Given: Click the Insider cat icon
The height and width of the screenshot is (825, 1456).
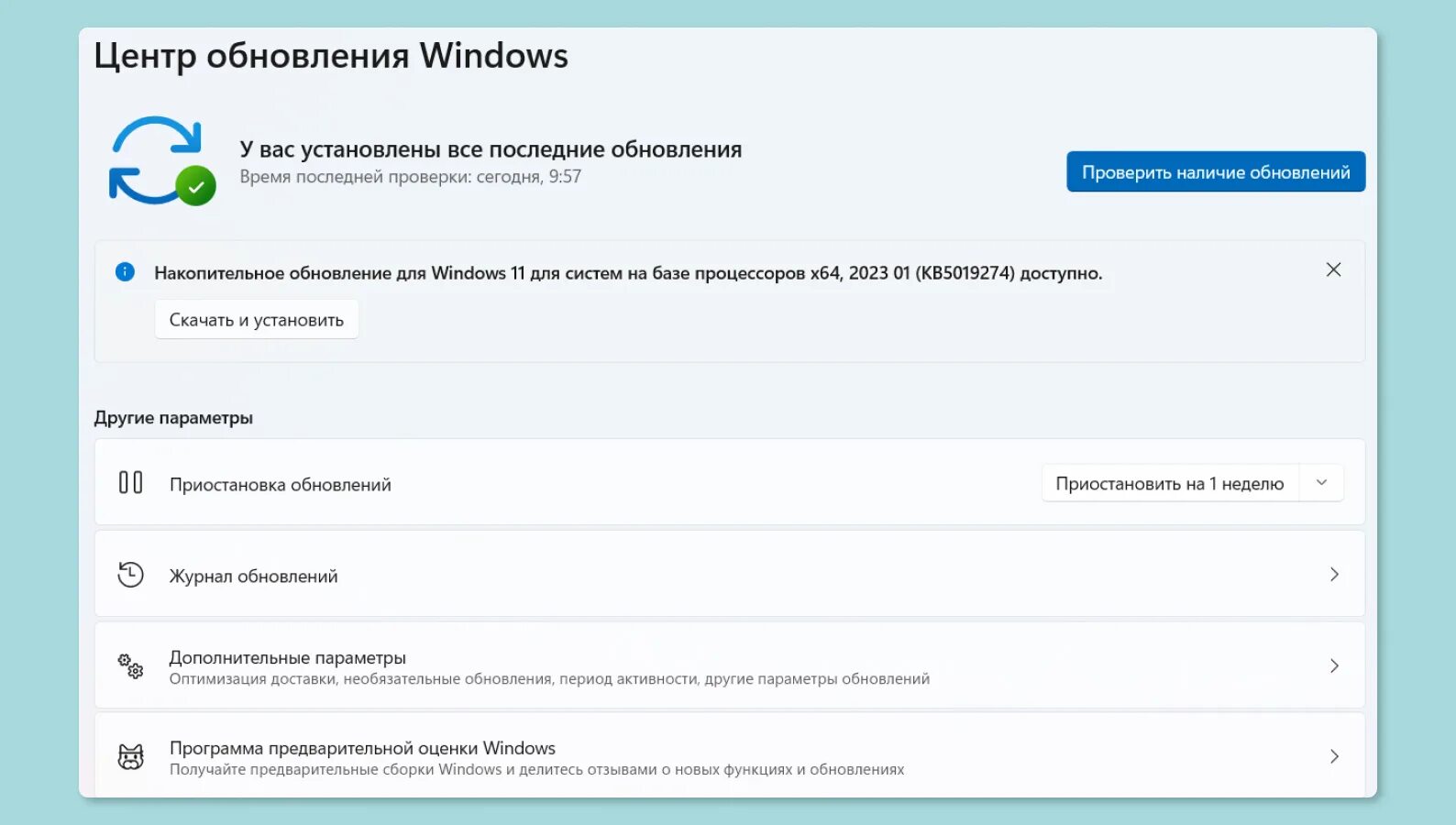Looking at the screenshot, I should coord(131,757).
